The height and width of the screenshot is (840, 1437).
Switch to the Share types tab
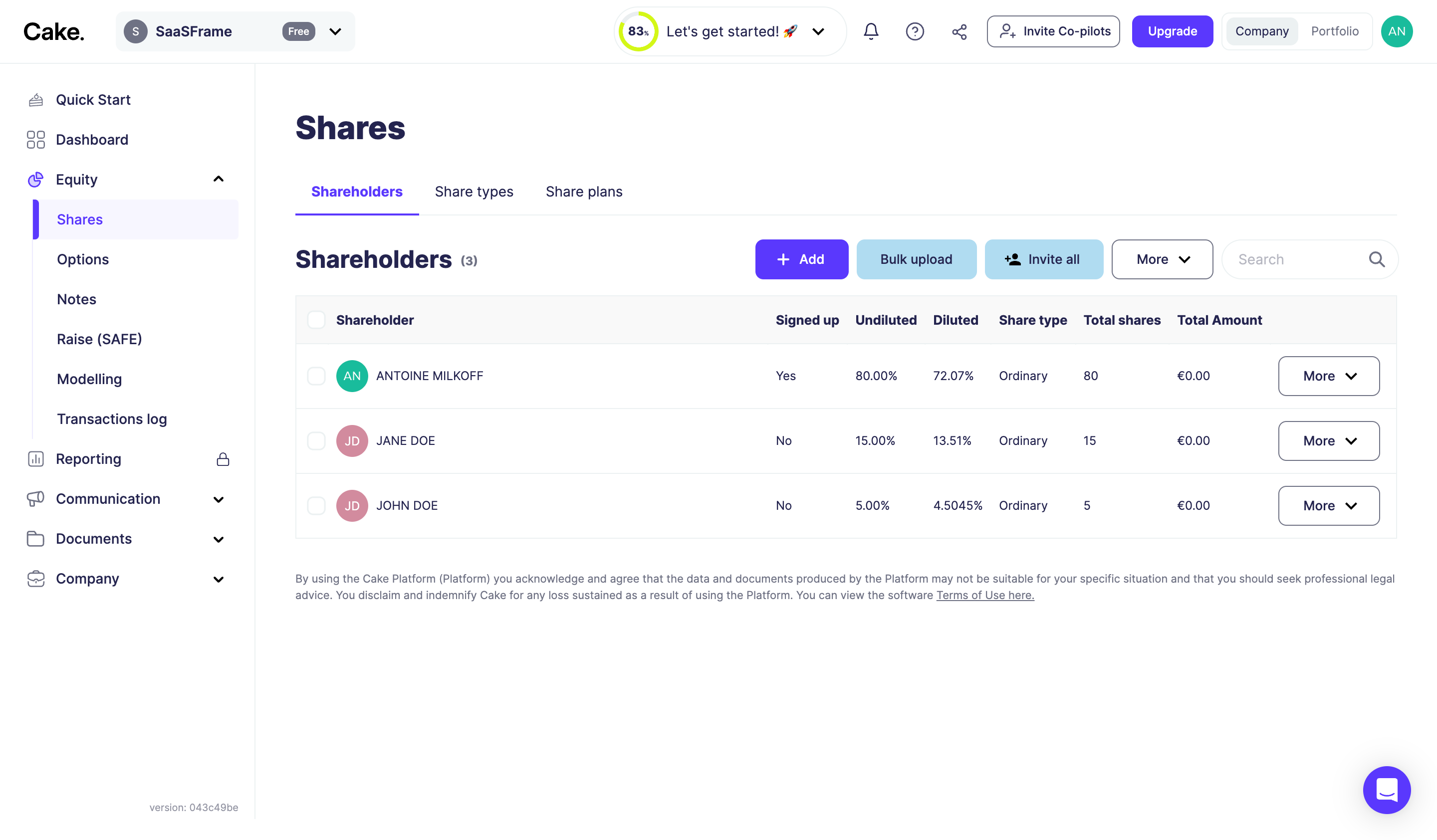[474, 192]
